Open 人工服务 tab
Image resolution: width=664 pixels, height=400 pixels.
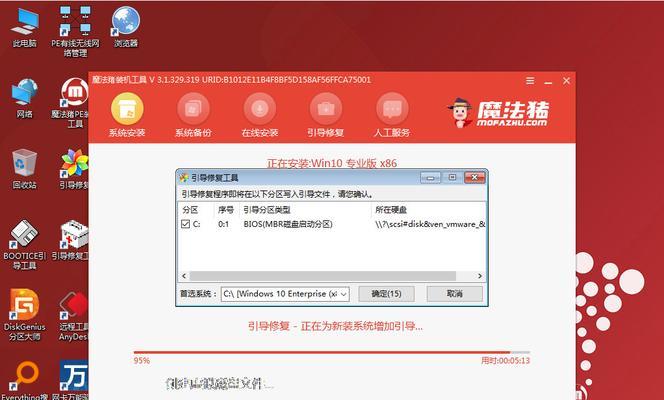coord(392,115)
